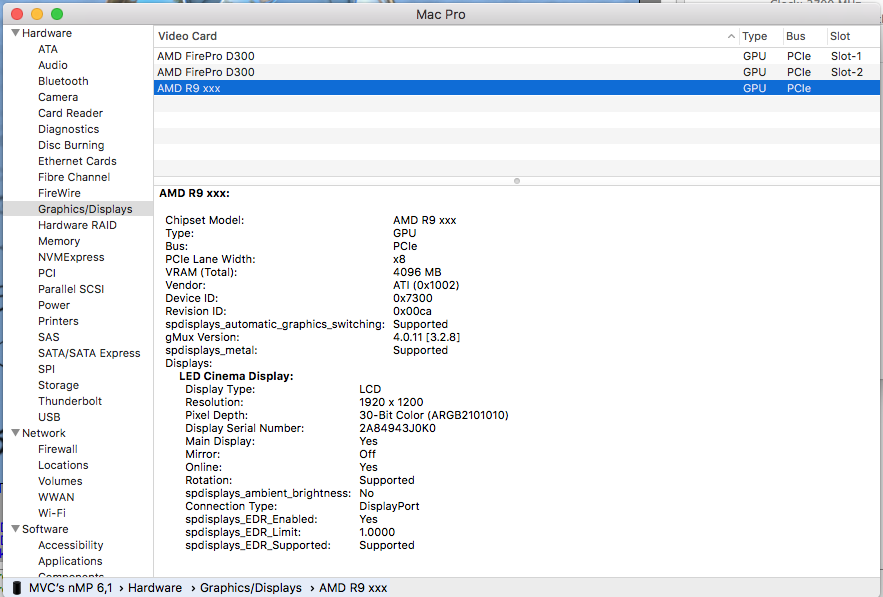
Task: Click Graphics/Displays in the path bar
Action: click(x=251, y=588)
